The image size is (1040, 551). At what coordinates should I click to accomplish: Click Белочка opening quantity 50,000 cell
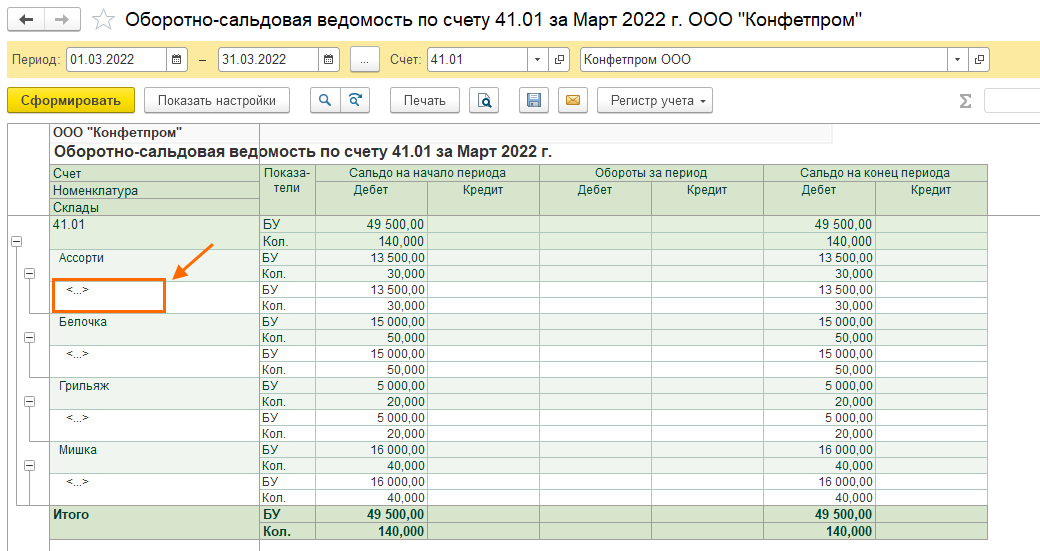pos(371,337)
